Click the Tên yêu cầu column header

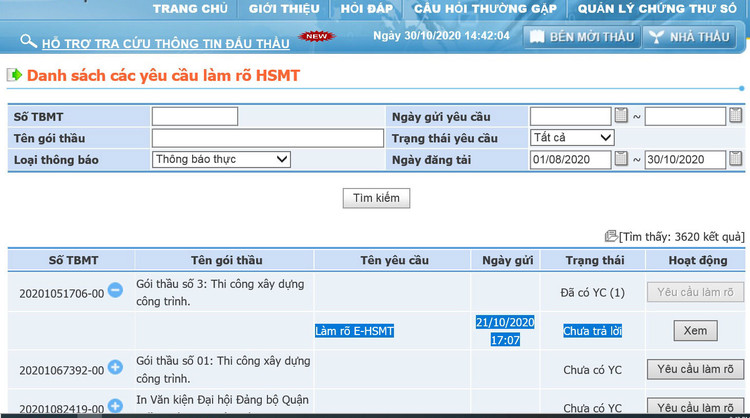(x=395, y=260)
